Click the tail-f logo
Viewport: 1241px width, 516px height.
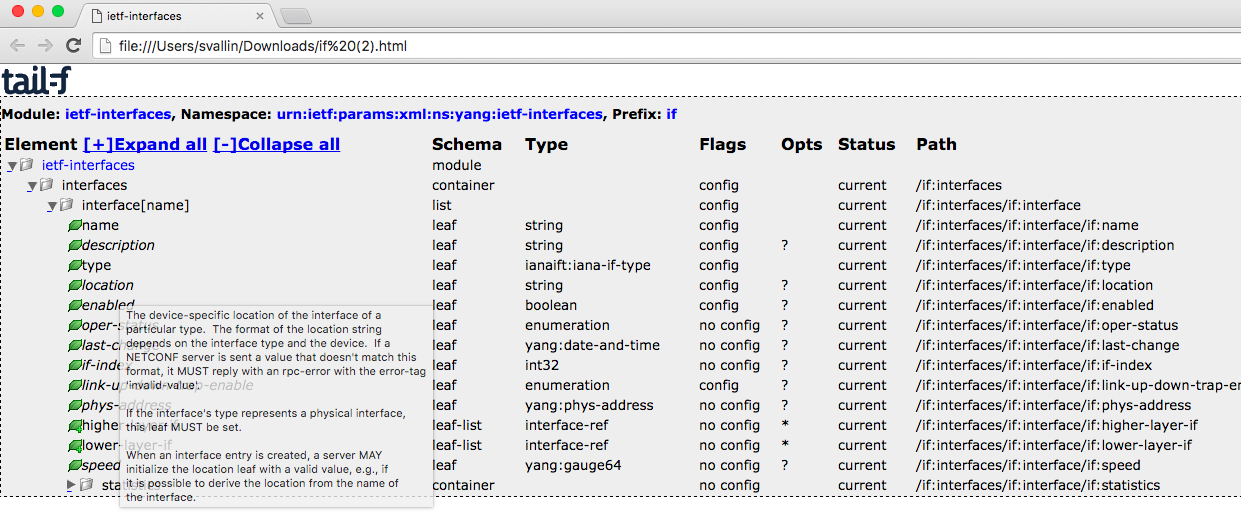pyautogui.click(x=36, y=81)
